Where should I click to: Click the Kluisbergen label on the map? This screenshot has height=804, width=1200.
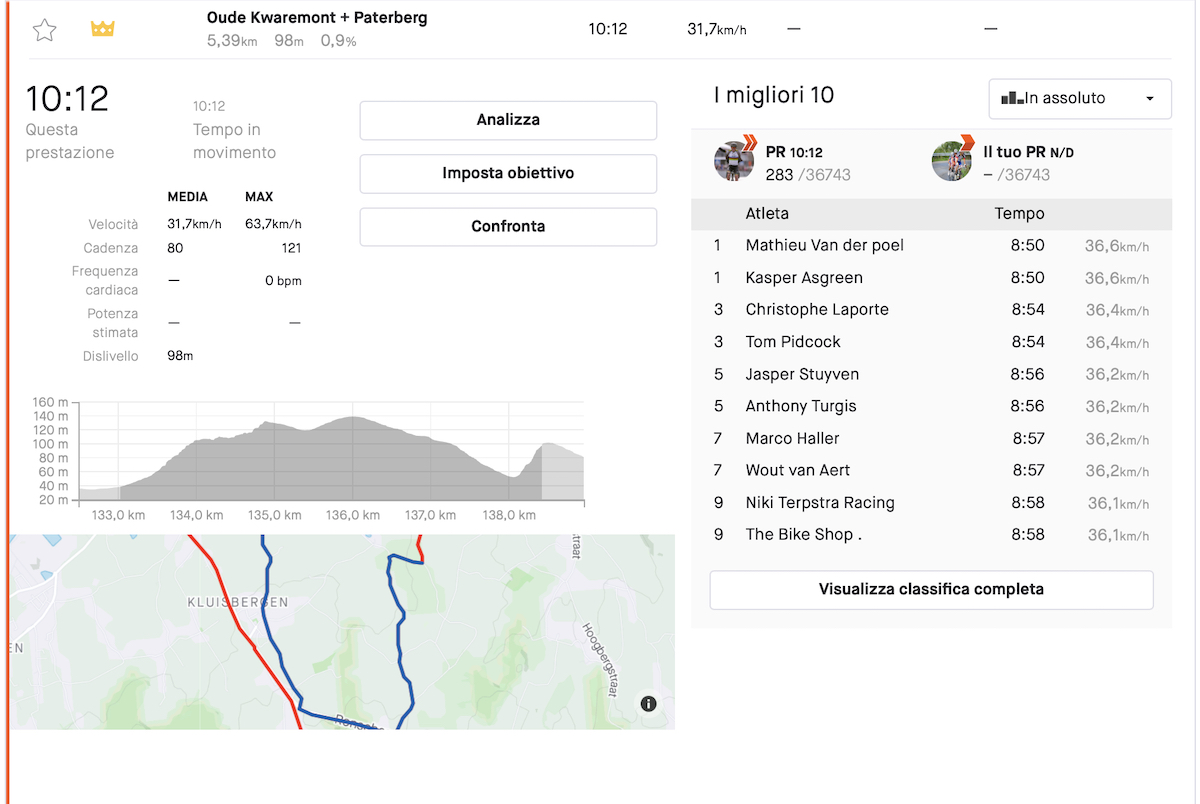point(238,602)
